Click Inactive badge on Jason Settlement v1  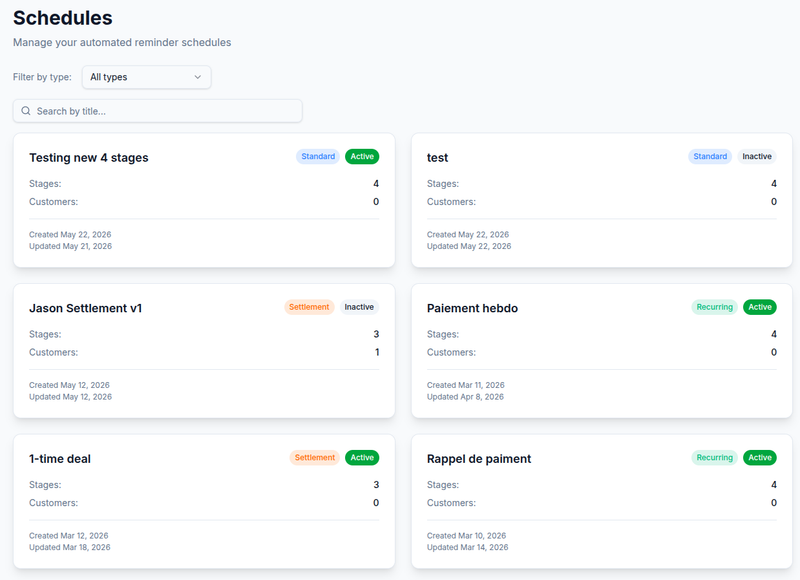359,307
